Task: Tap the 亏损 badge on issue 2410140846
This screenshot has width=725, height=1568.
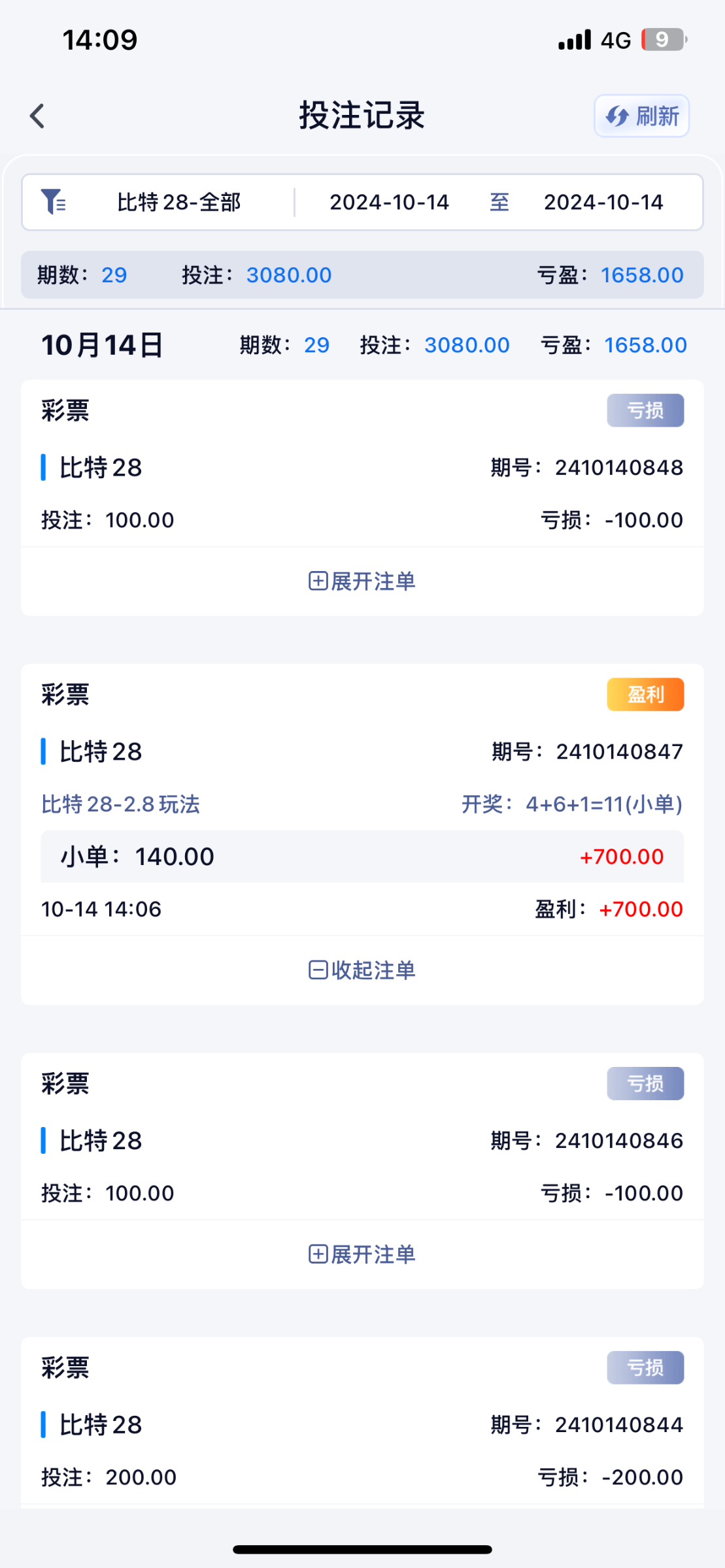Action: pos(645,1083)
